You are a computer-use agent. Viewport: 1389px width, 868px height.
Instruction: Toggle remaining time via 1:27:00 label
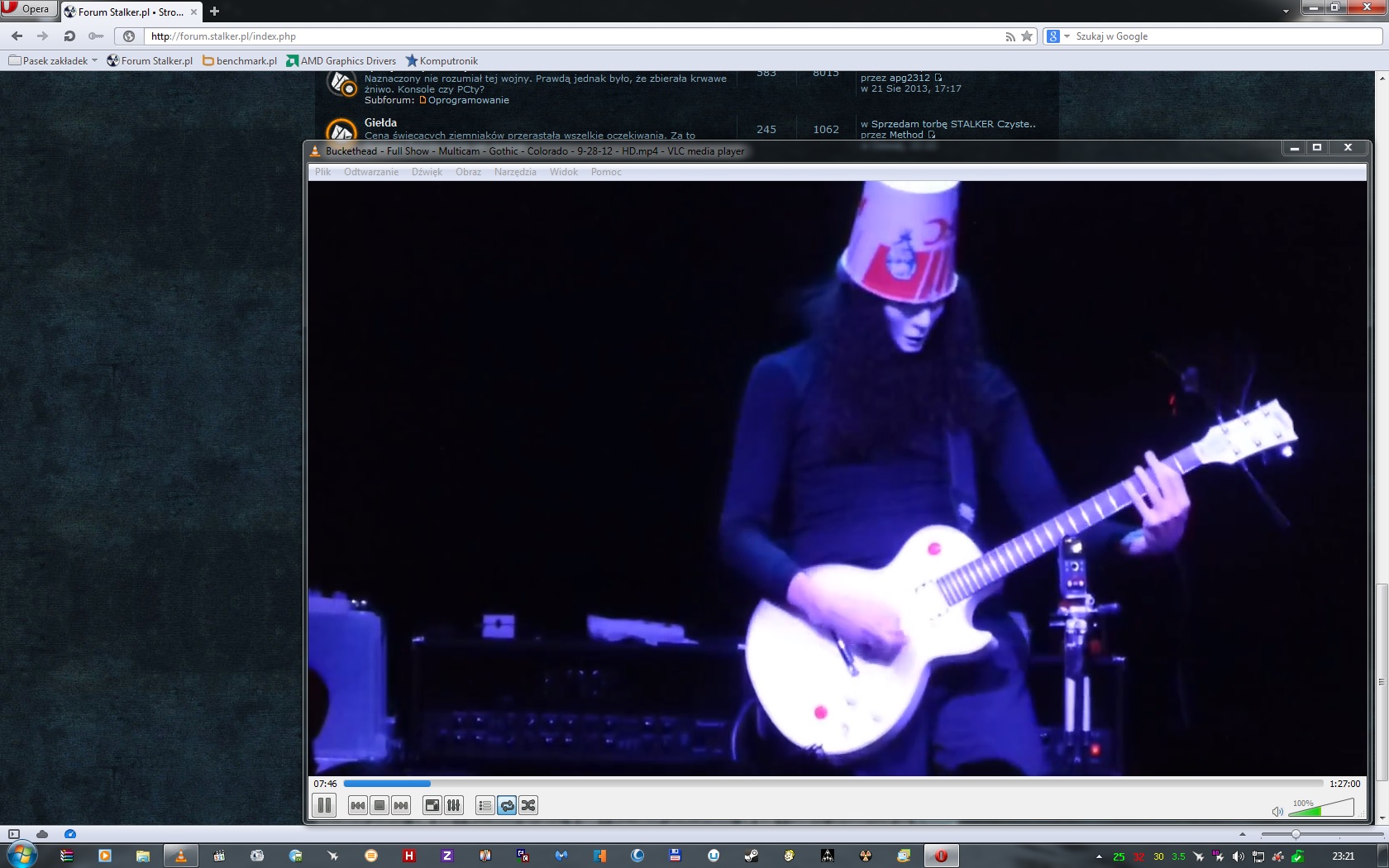tap(1344, 784)
